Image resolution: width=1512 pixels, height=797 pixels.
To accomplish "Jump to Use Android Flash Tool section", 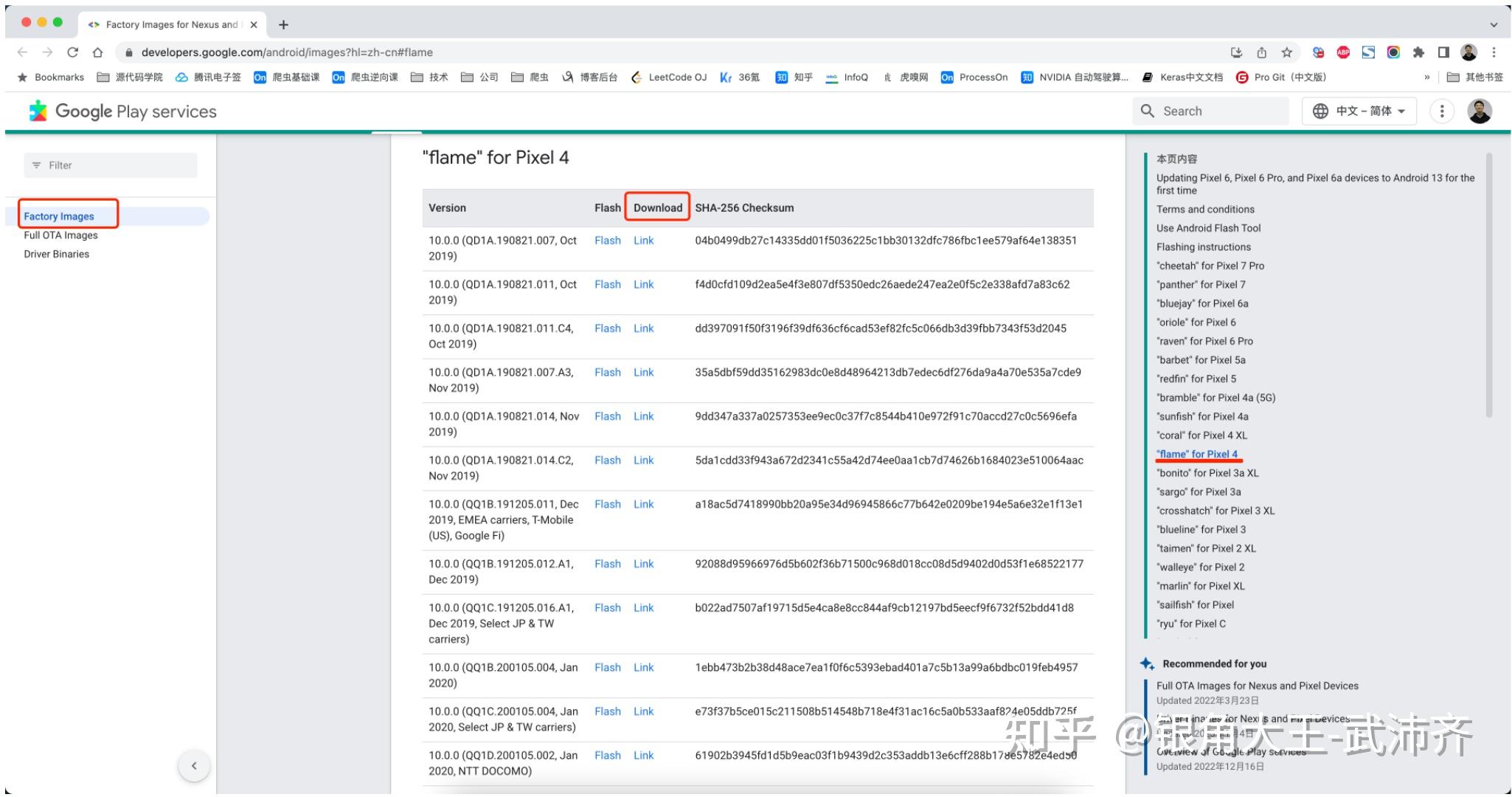I will 1209,228.
